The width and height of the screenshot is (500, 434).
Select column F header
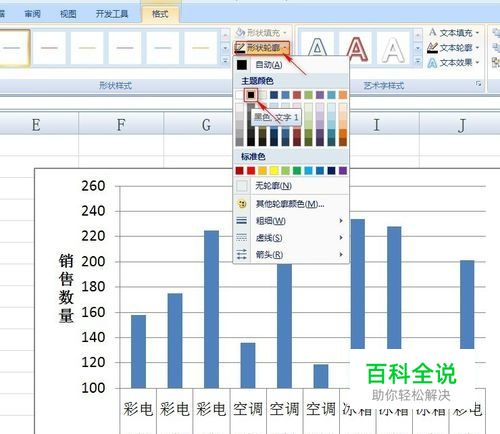[x=121, y=125]
